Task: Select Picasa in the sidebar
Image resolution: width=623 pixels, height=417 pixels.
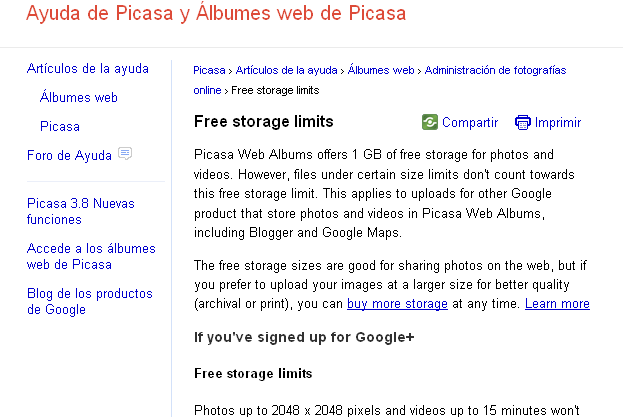Action: 60,126
